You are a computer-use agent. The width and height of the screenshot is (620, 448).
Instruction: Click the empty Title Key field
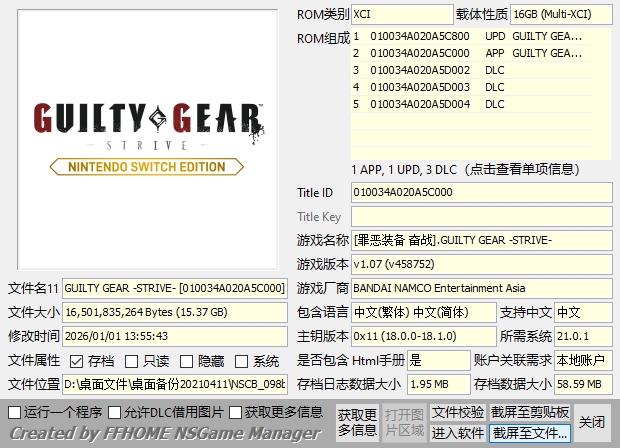click(x=482, y=217)
